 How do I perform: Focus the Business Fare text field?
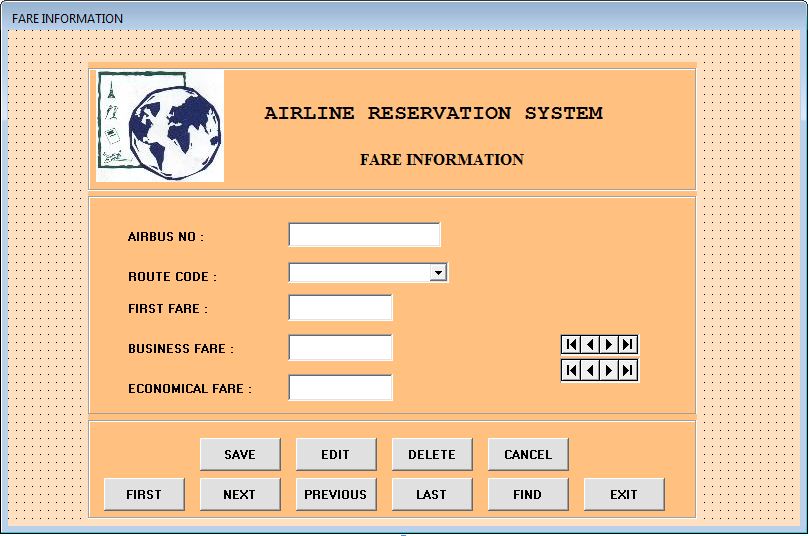[x=341, y=348]
